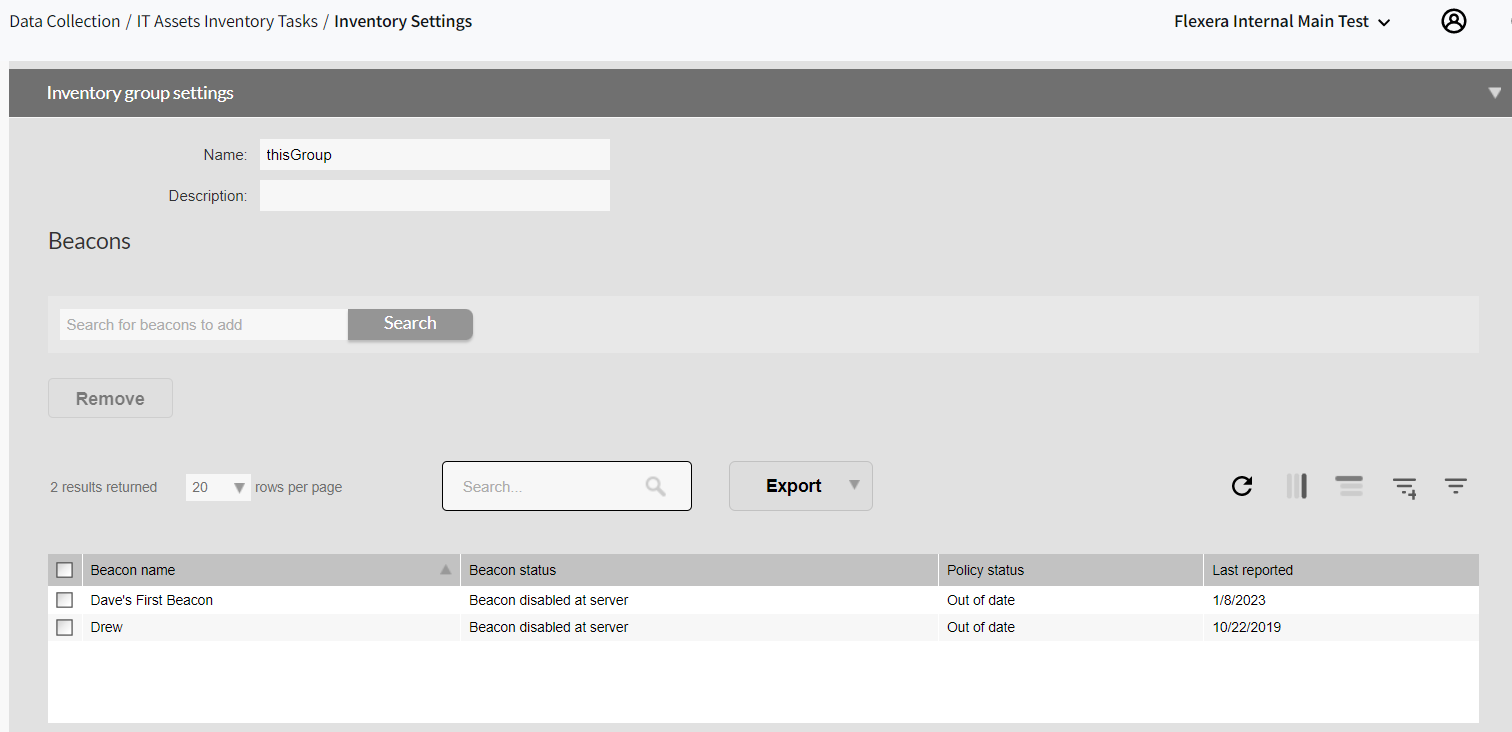The image size is (1512, 732).
Task: Click the table Search... field
Action: coord(567,486)
